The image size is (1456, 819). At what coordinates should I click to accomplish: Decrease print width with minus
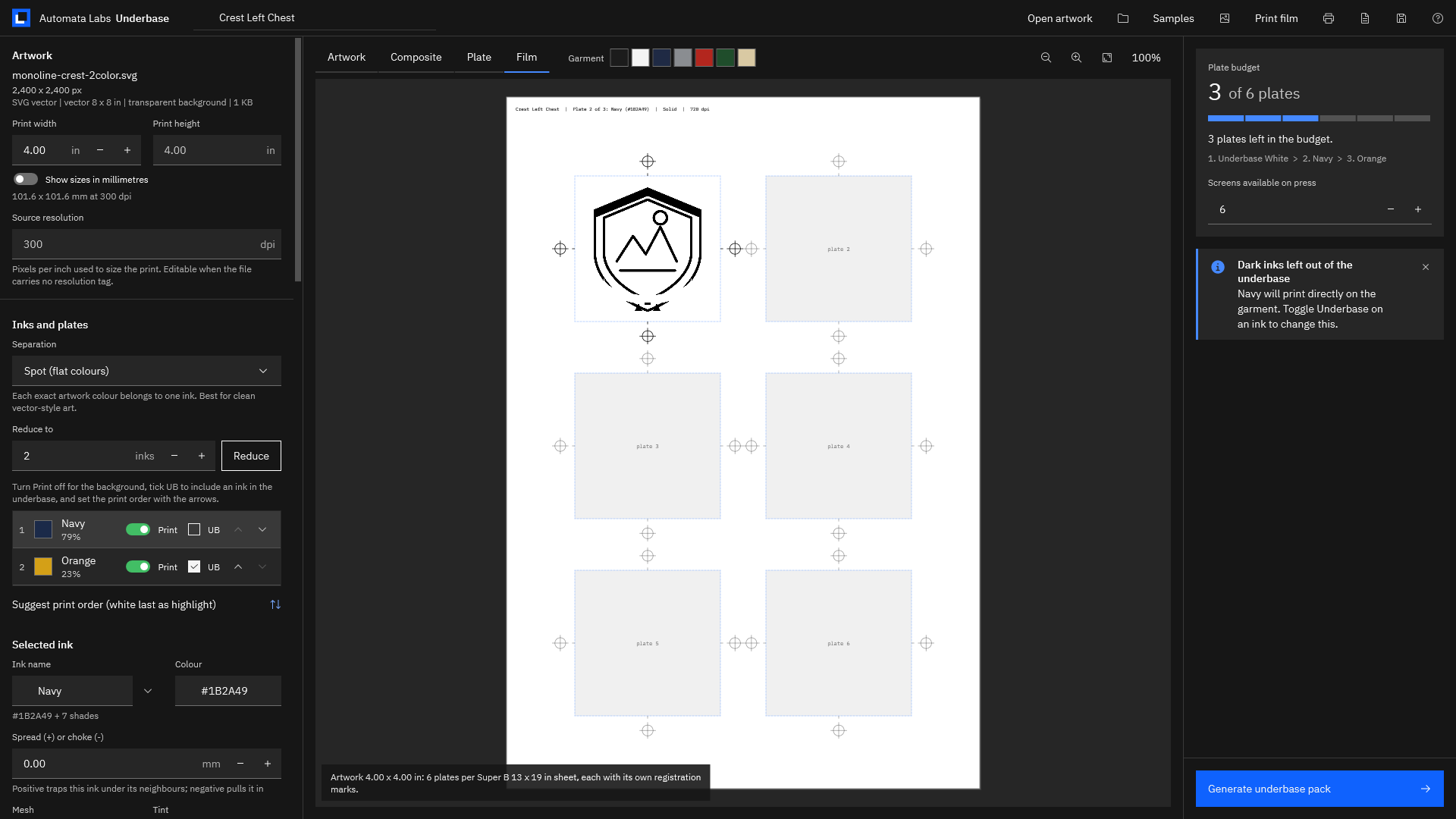pos(100,150)
